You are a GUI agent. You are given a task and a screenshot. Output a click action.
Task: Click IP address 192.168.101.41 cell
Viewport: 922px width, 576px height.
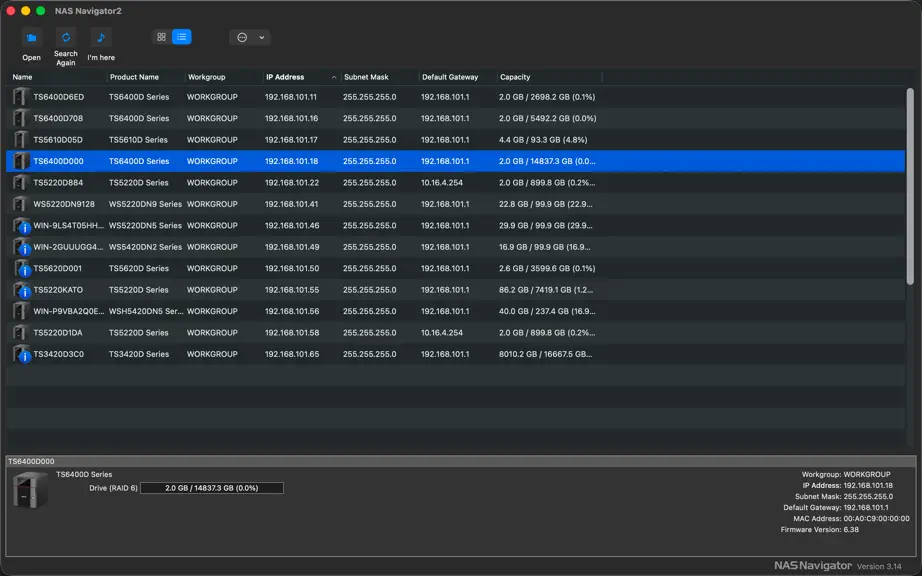click(291, 204)
